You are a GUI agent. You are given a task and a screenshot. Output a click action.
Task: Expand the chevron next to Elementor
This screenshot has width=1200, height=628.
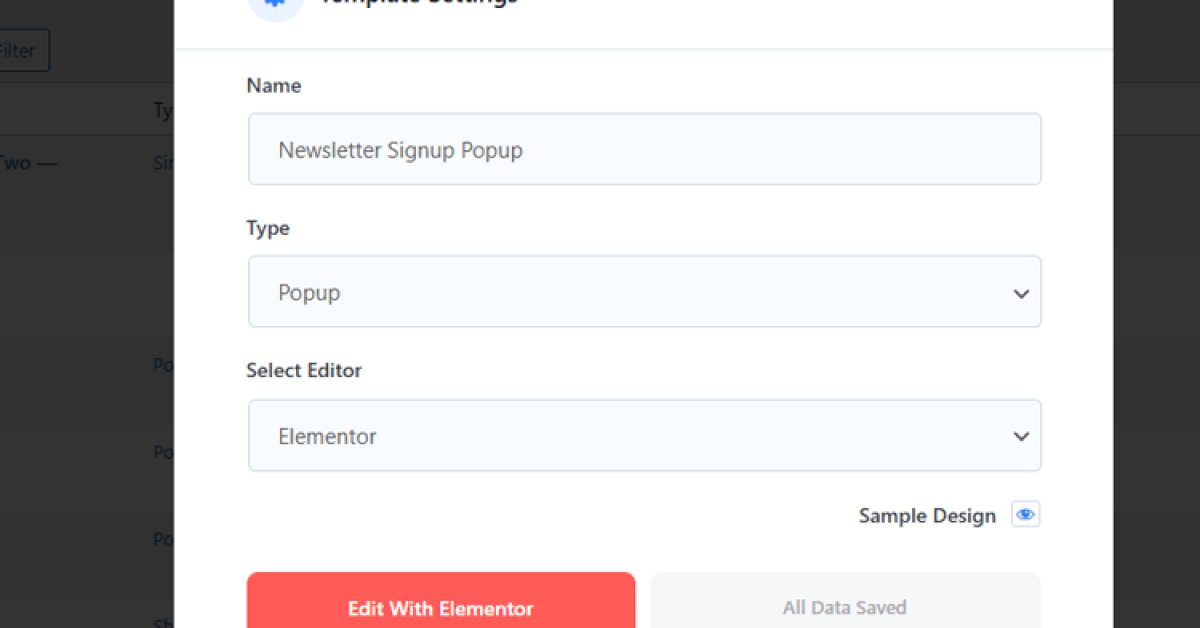pos(1021,436)
